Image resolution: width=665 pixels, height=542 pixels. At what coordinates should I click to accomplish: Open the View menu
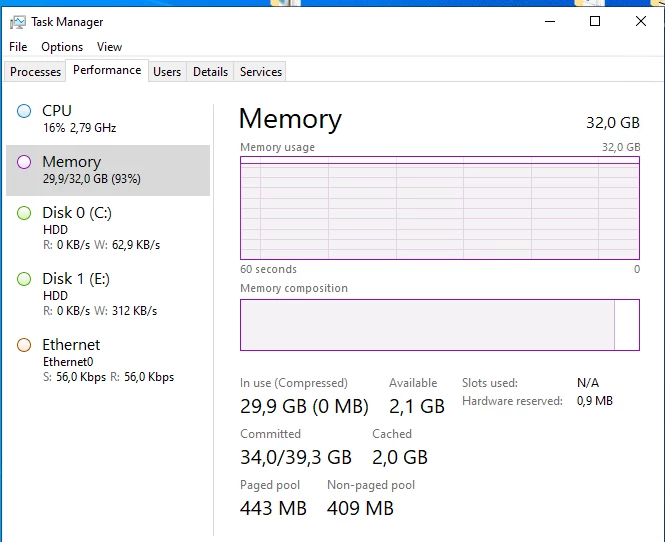coord(109,47)
